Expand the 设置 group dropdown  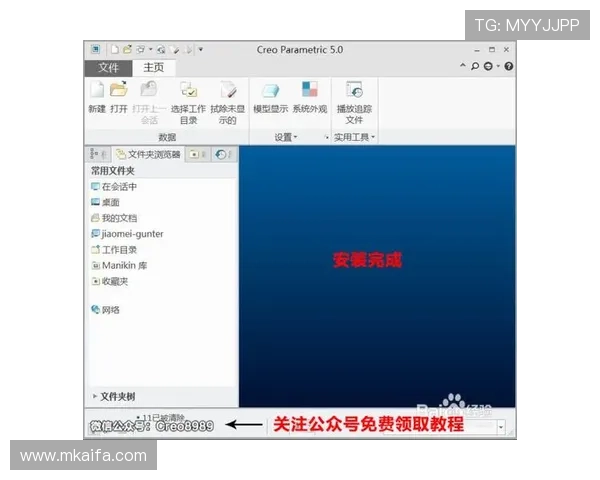click(x=285, y=137)
